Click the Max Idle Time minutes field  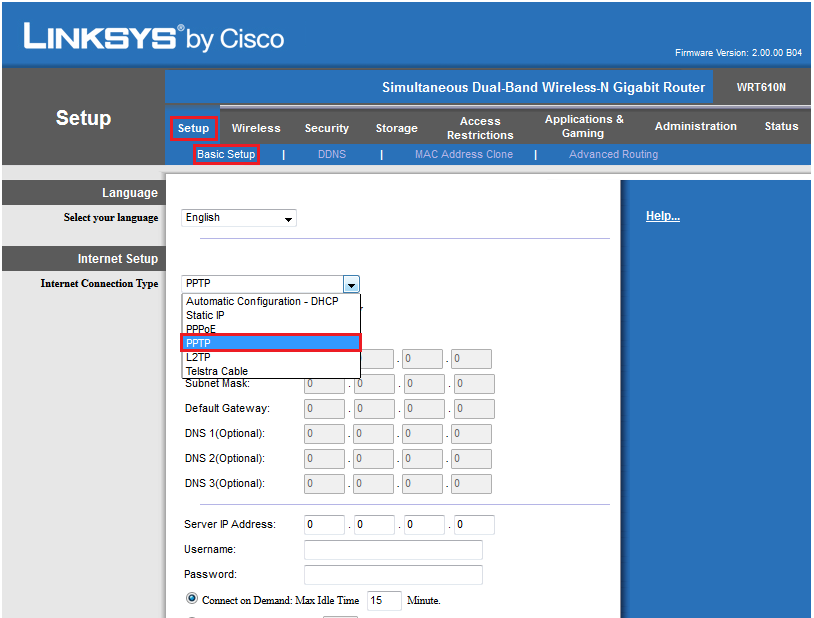coord(384,600)
